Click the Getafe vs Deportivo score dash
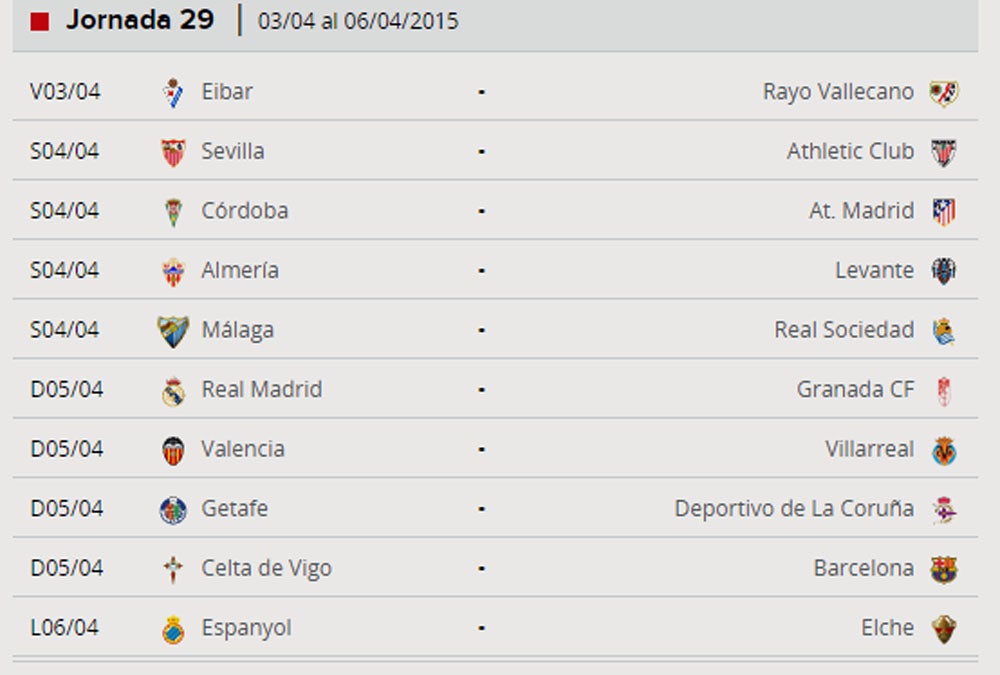The height and width of the screenshot is (675, 1000). (x=481, y=509)
